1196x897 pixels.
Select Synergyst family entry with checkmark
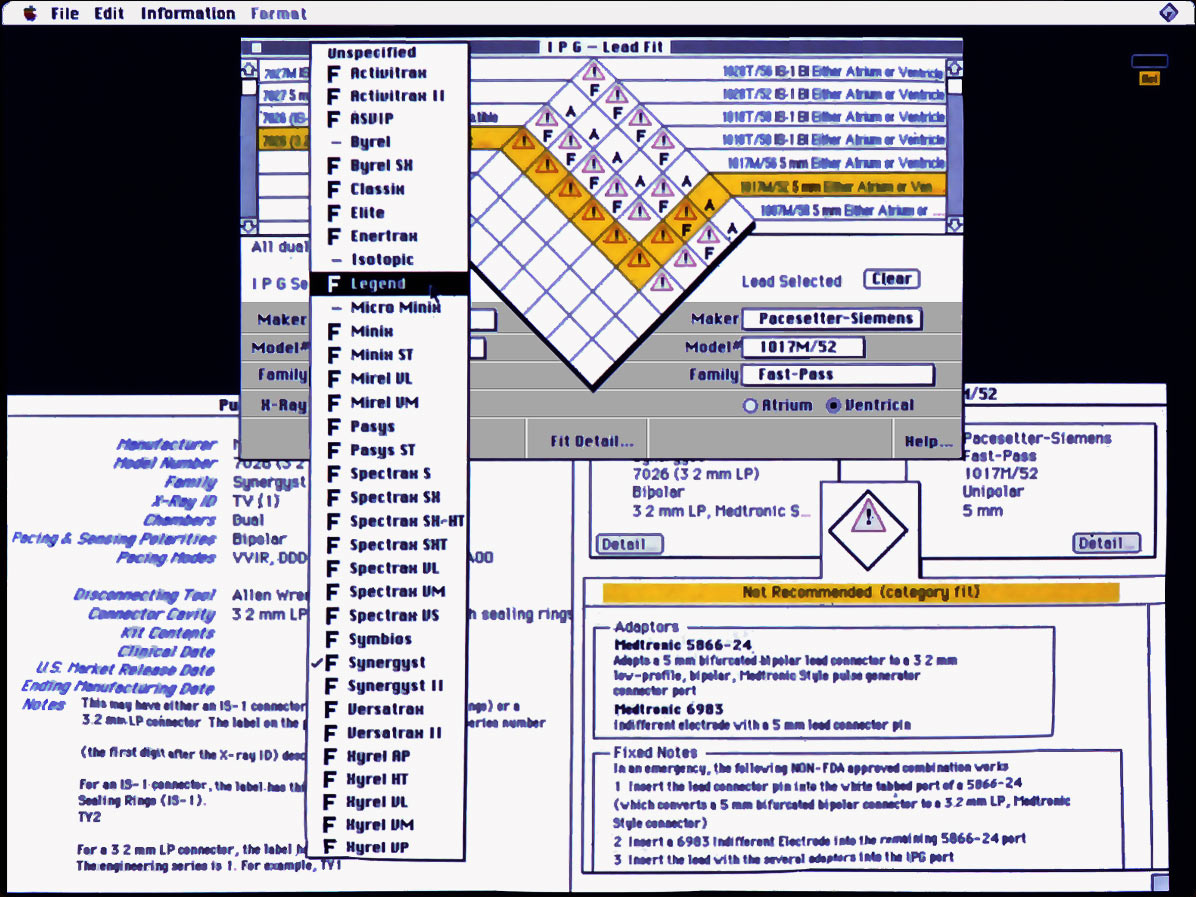pos(389,663)
